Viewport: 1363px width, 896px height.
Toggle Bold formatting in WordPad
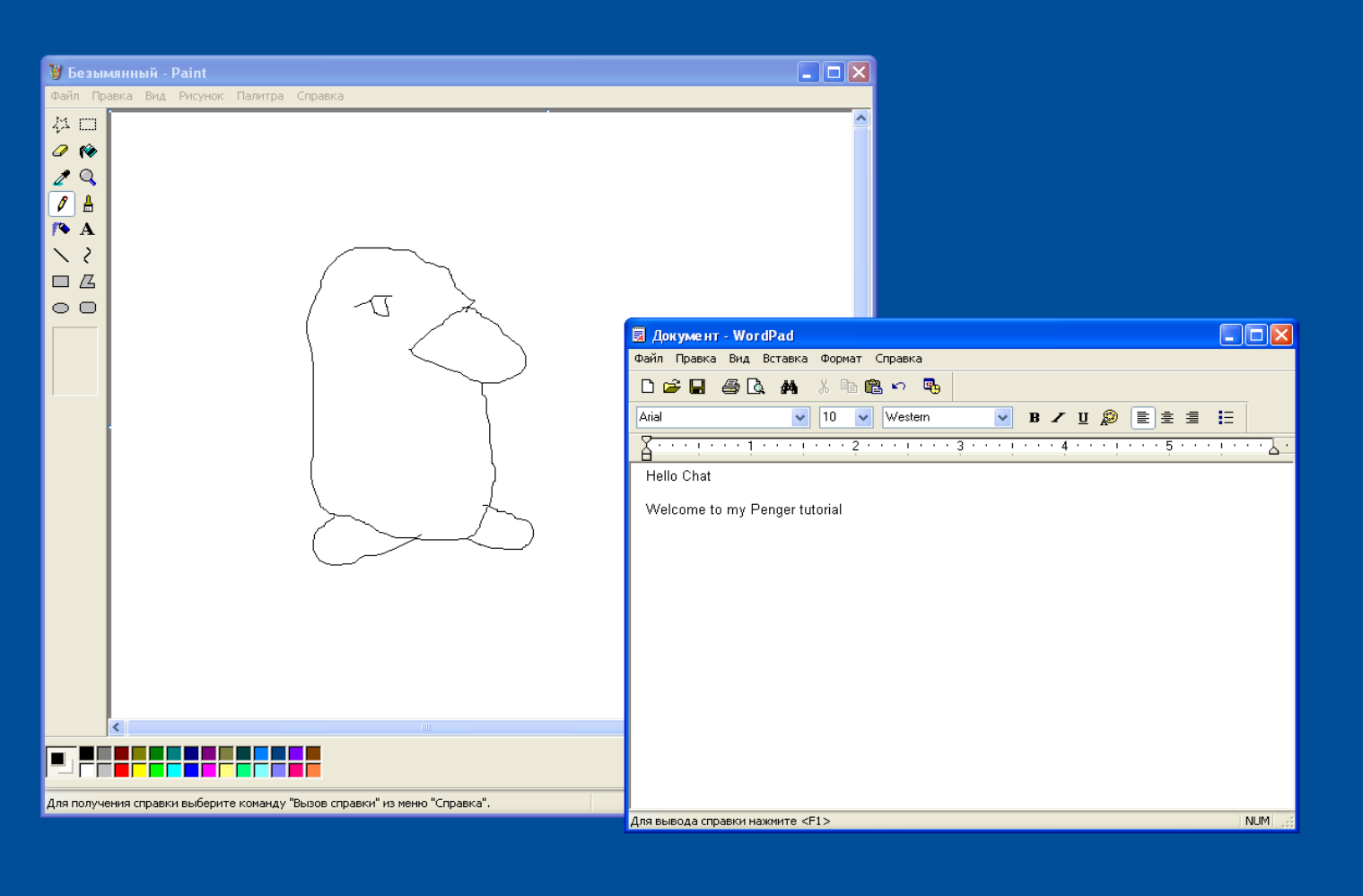(1034, 418)
